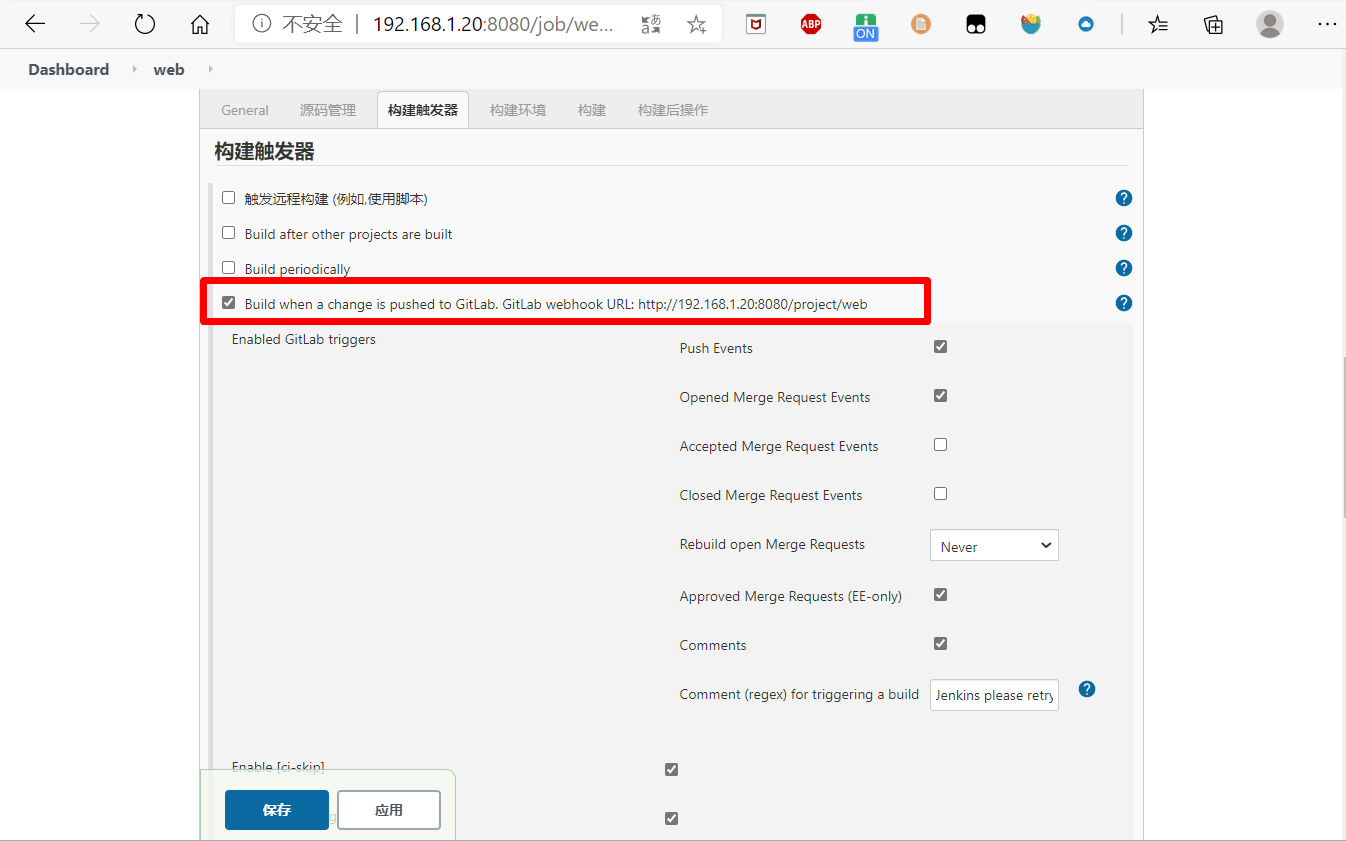Open the browser home page
This screenshot has width=1346, height=841.
200,24
